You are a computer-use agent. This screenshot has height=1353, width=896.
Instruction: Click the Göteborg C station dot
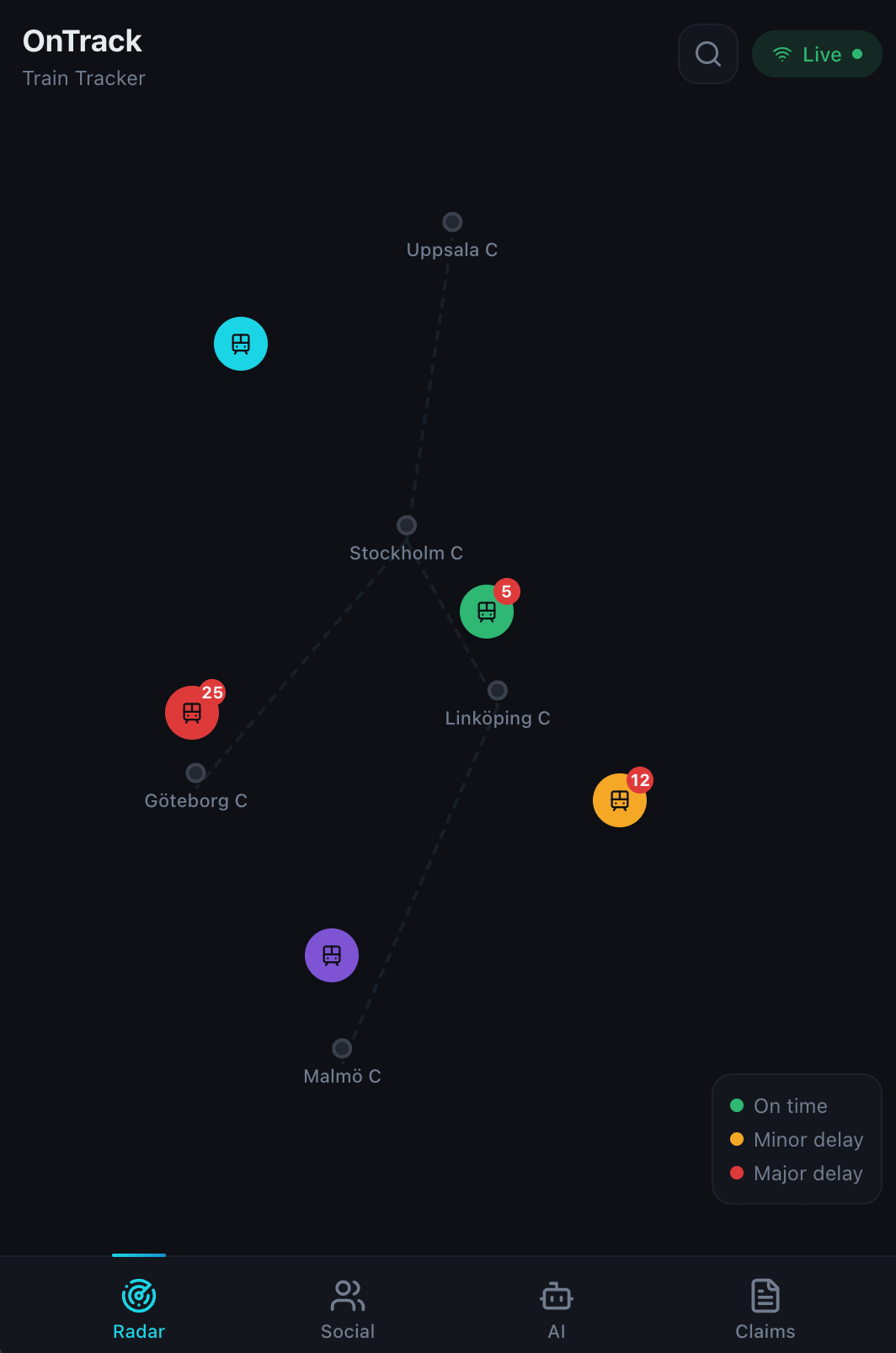(195, 773)
